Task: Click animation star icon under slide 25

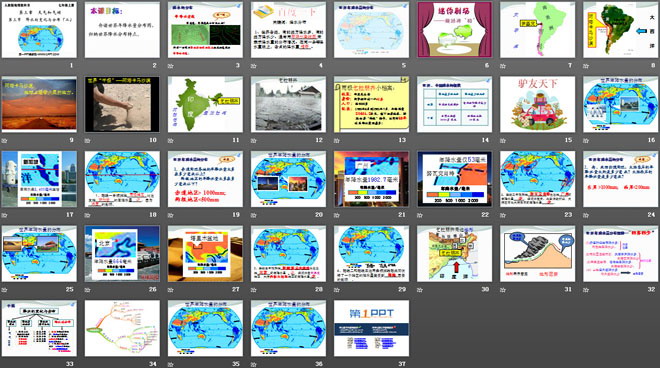Action: pos(4,290)
